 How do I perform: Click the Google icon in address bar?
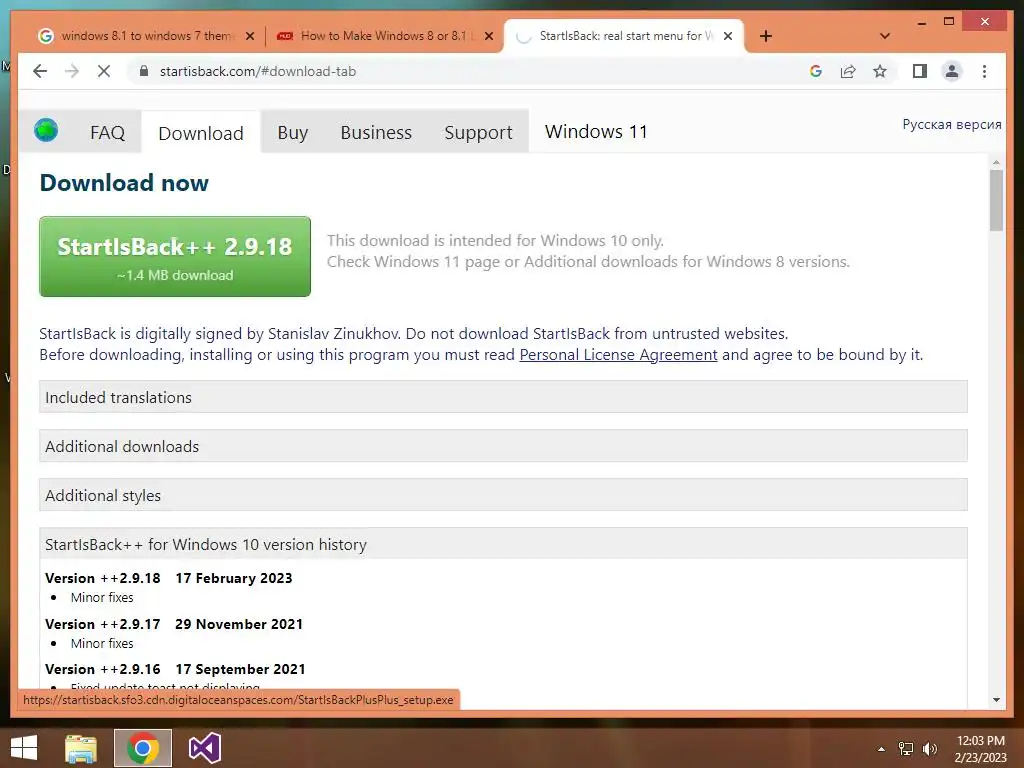816,71
